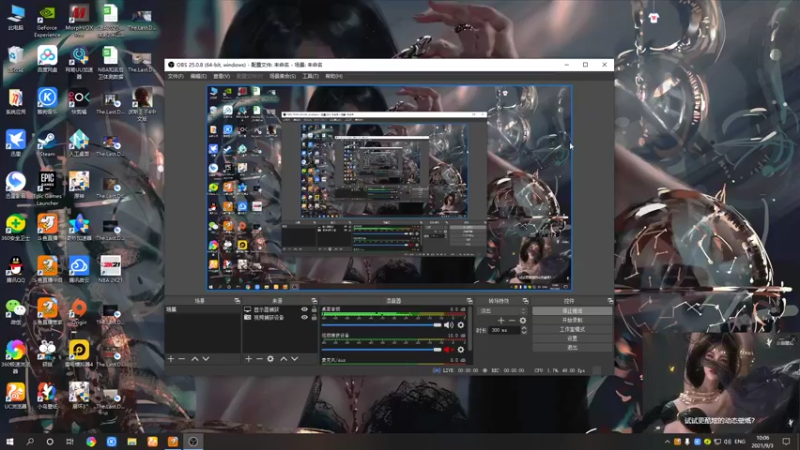Open transition properties gear icon
800x450 pixels.
point(522,320)
